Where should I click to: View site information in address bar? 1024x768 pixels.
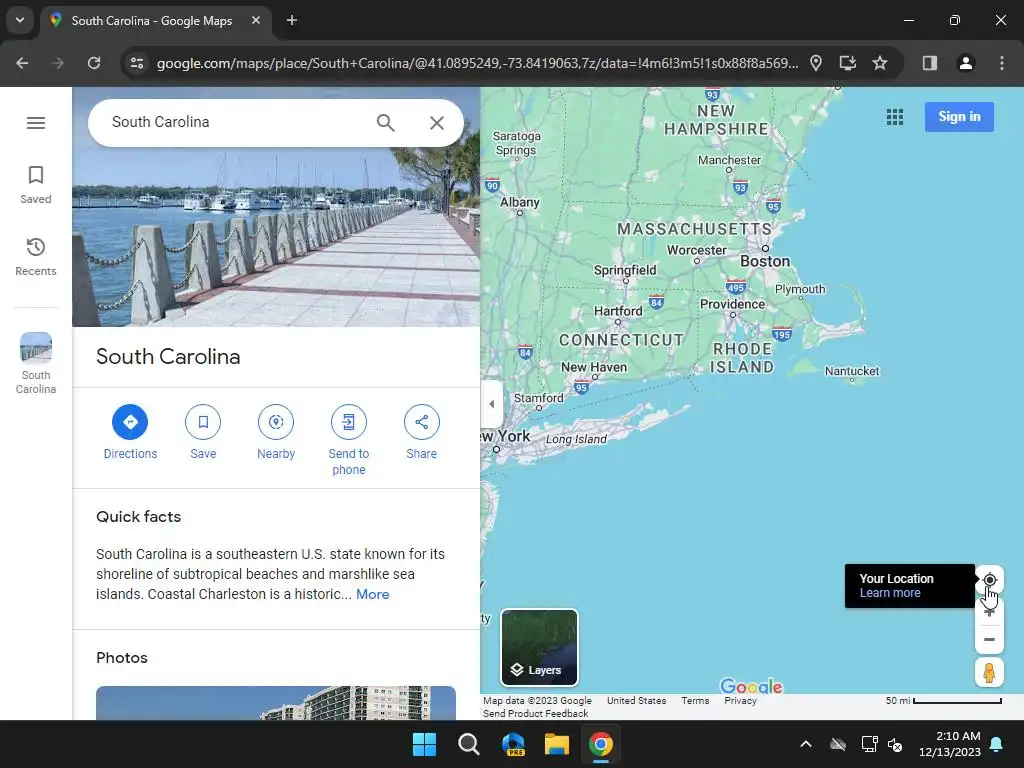137,63
